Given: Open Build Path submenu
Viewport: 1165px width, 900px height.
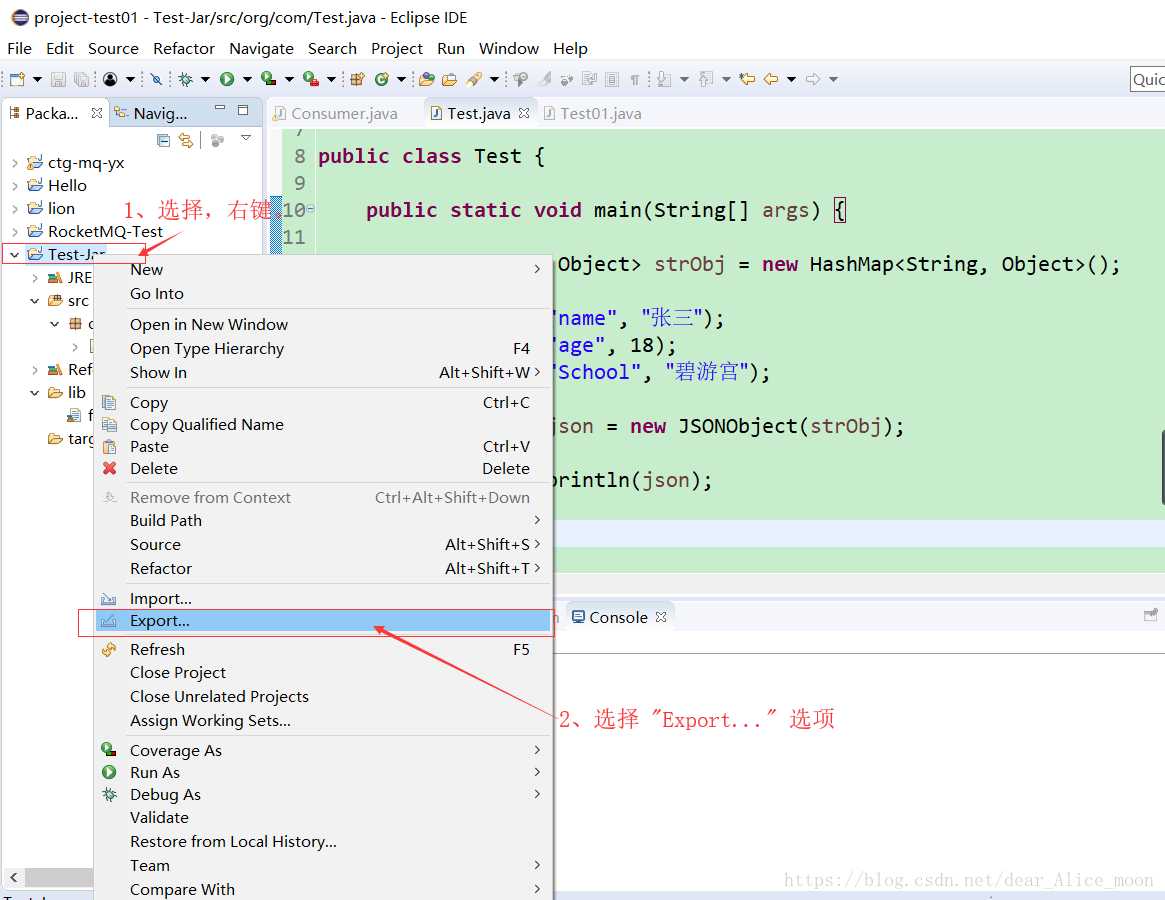Looking at the screenshot, I should click(x=325, y=520).
